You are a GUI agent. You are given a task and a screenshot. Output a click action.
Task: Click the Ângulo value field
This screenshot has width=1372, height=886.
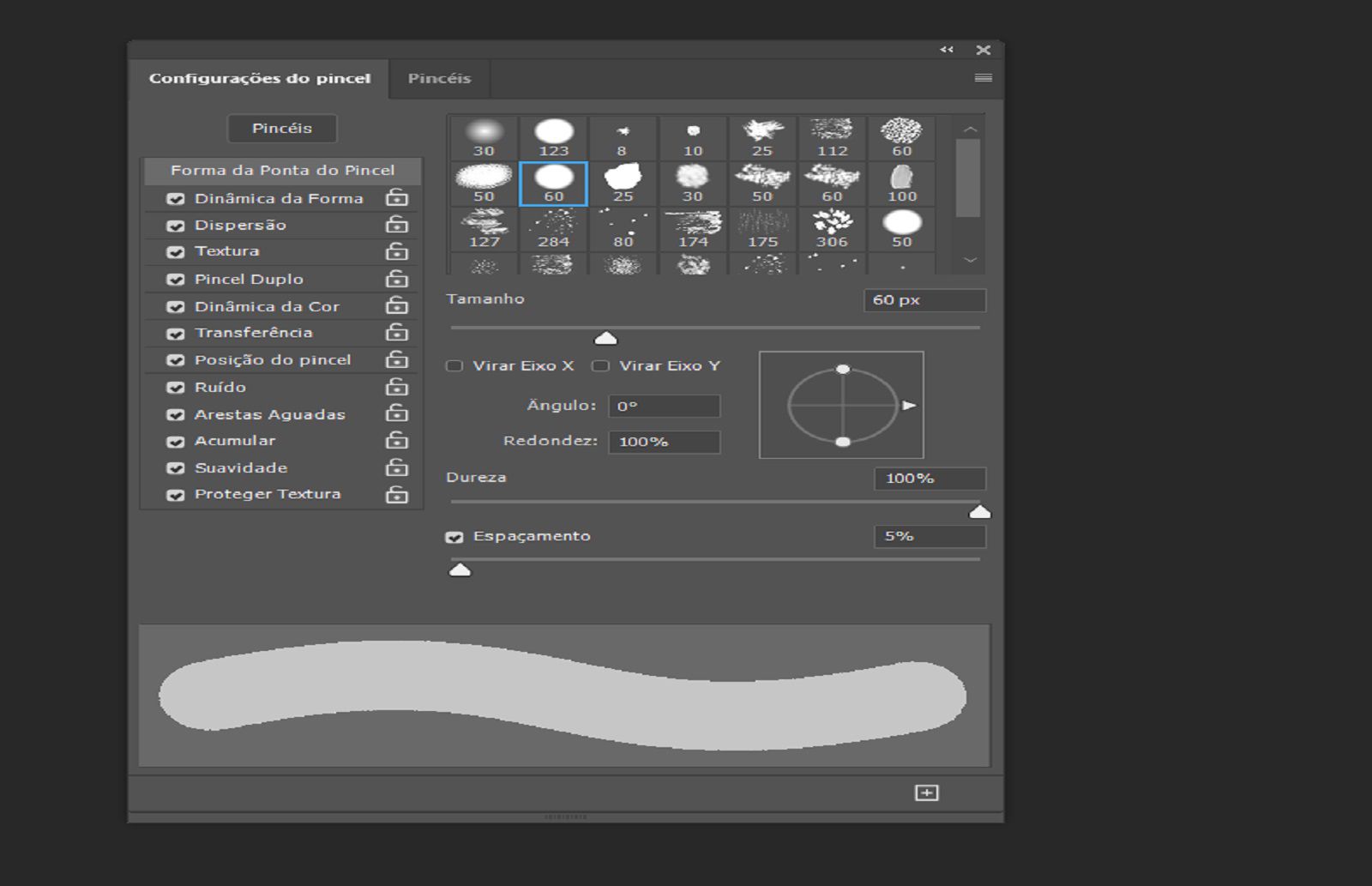click(665, 406)
